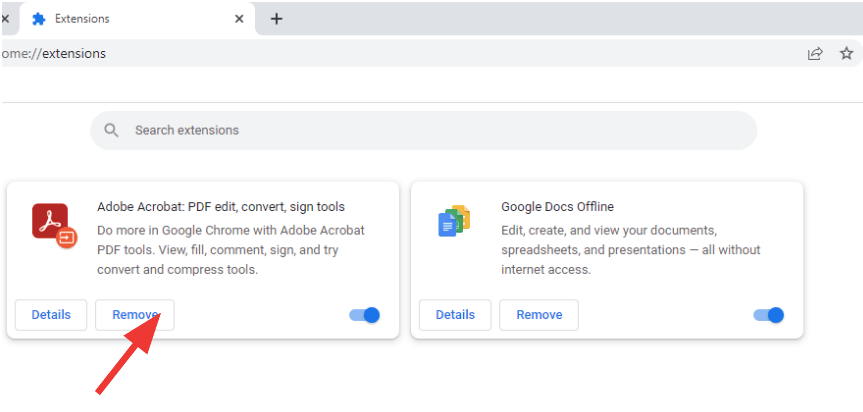Screen dimensions: 863x412
Task: Open a new tab with plus button
Action: click(x=277, y=19)
